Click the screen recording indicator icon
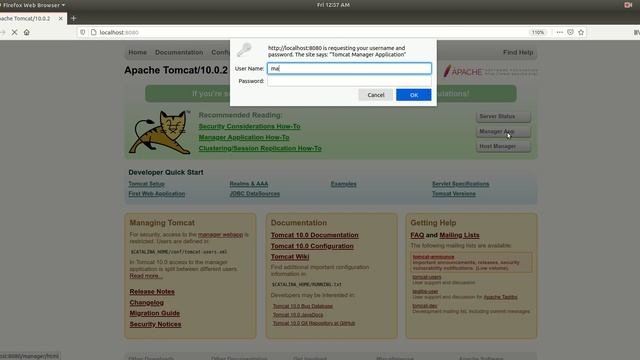The width and height of the screenshot is (640, 360). coord(628,5)
